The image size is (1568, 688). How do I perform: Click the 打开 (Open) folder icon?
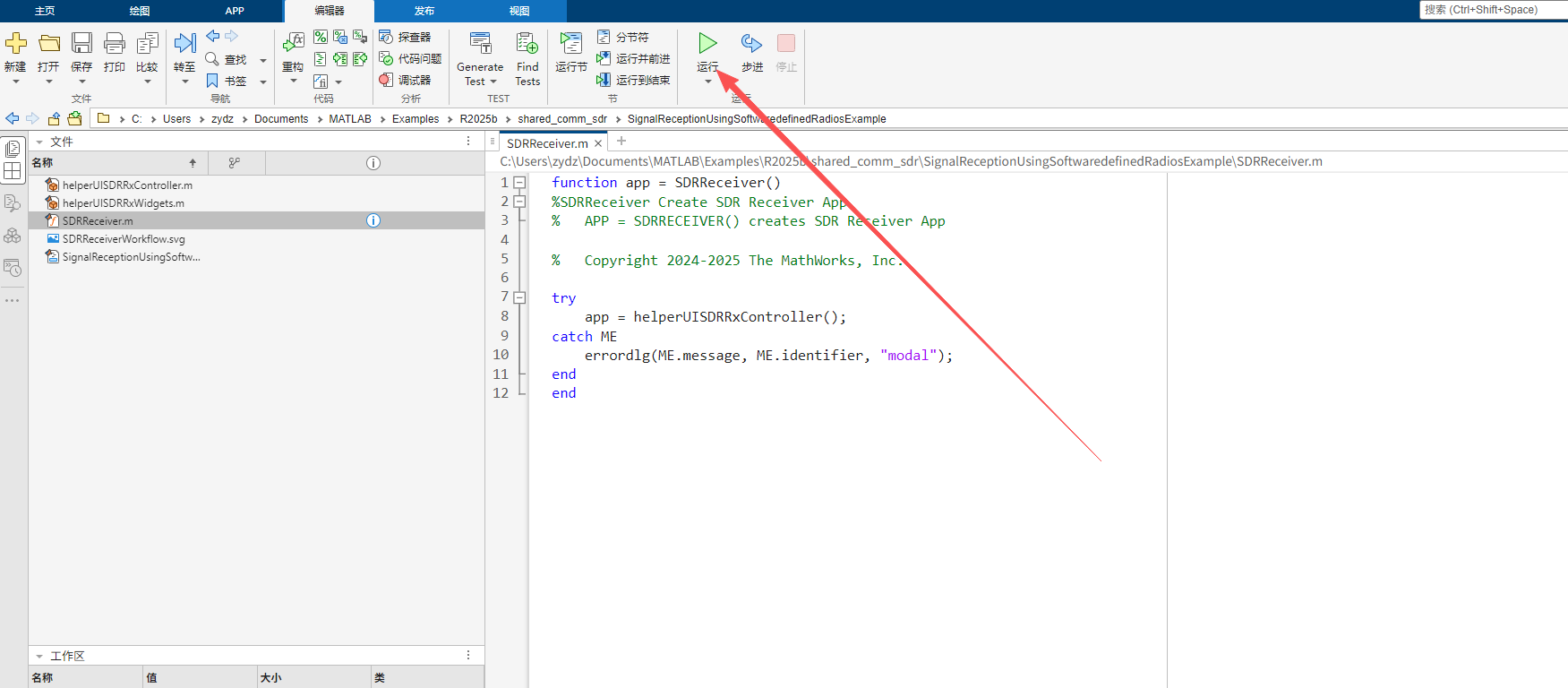point(49,43)
